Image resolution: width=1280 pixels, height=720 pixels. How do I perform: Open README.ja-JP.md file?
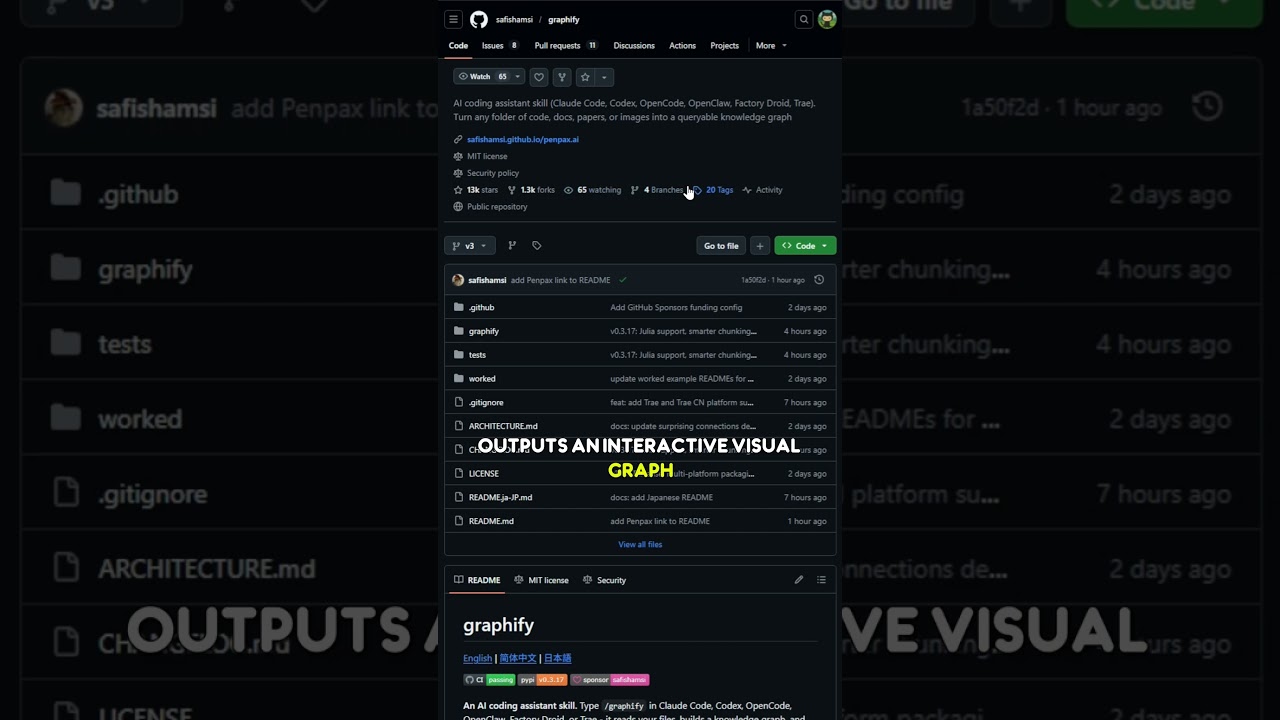tap(500, 498)
